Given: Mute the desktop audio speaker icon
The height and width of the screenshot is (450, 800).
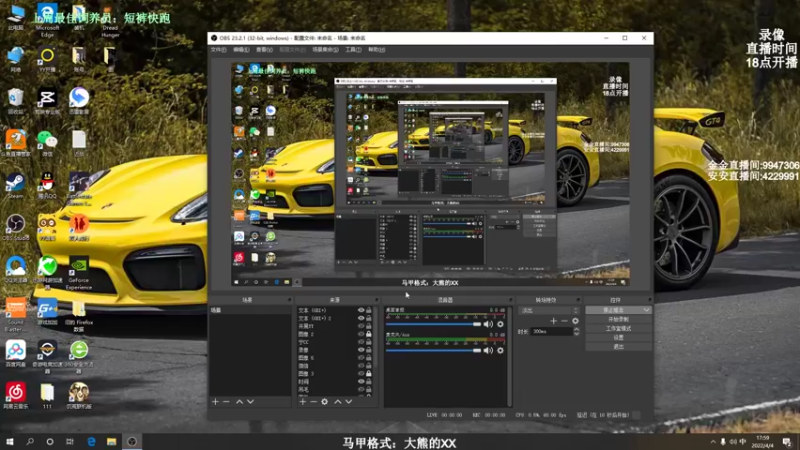Looking at the screenshot, I should pyautogui.click(x=487, y=324).
